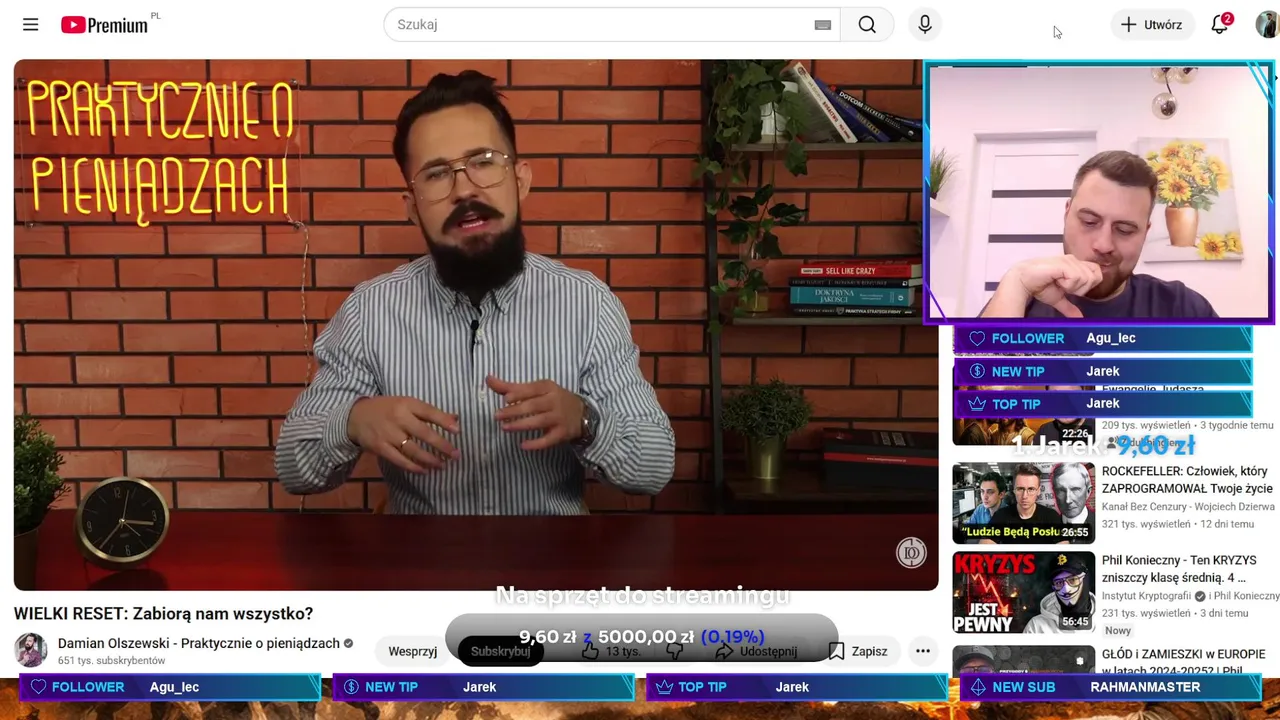The height and width of the screenshot is (720, 1280).
Task: Open 'GŁÓD i ZAMIESZKI w EUROPIE' video title
Action: point(1183,662)
